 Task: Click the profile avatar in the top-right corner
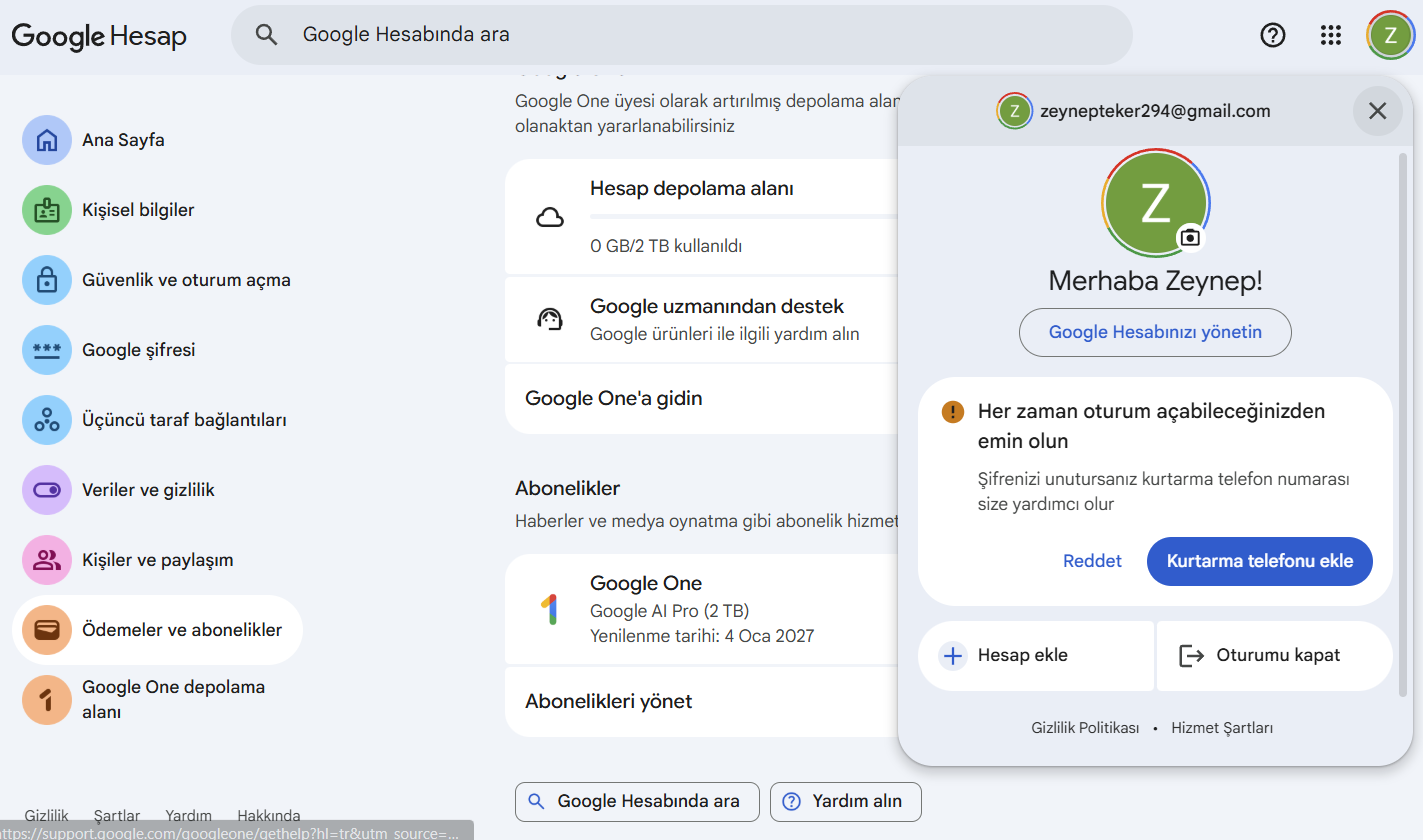1390,36
